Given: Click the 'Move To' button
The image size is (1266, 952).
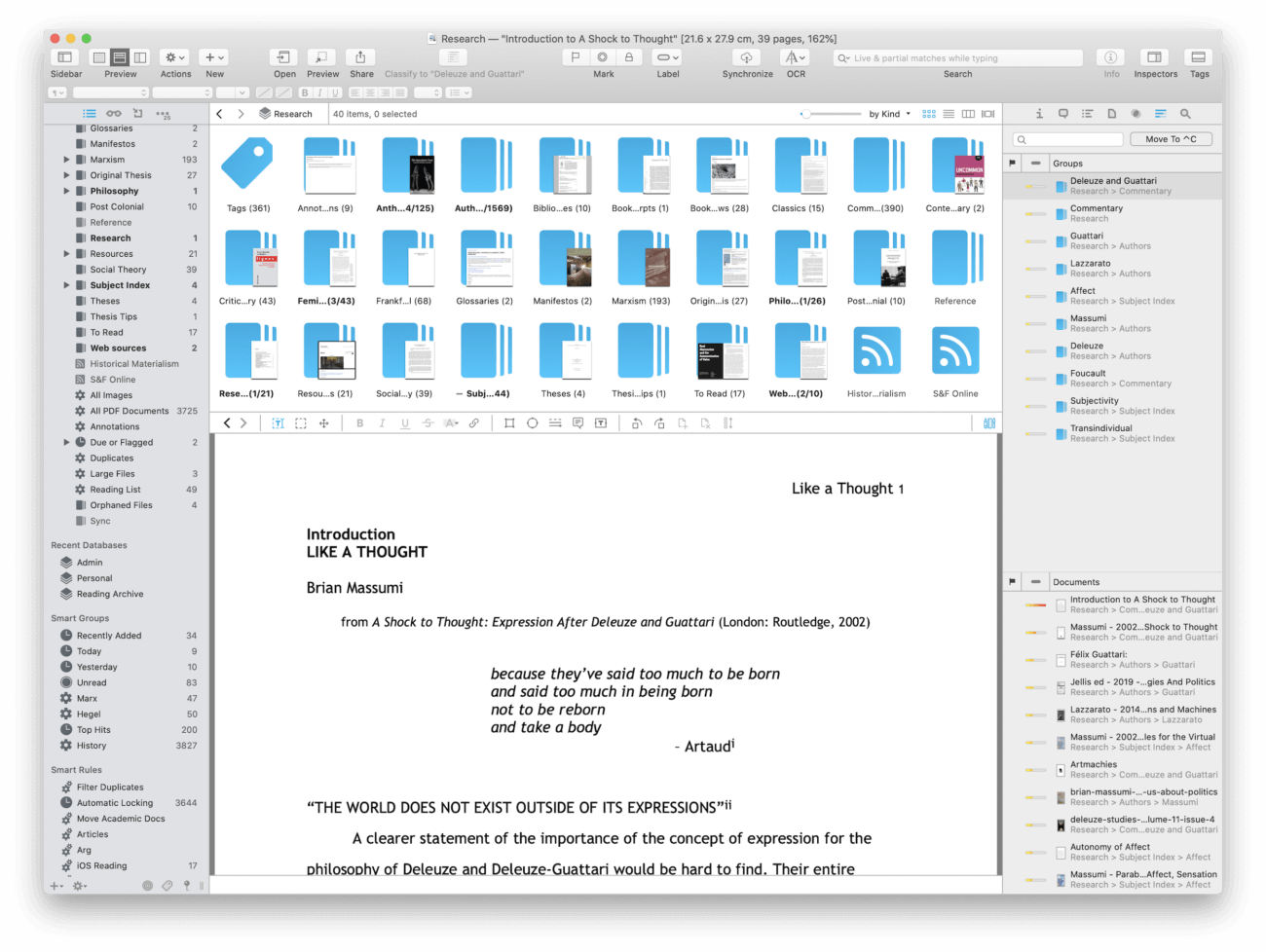Looking at the screenshot, I should [1171, 139].
